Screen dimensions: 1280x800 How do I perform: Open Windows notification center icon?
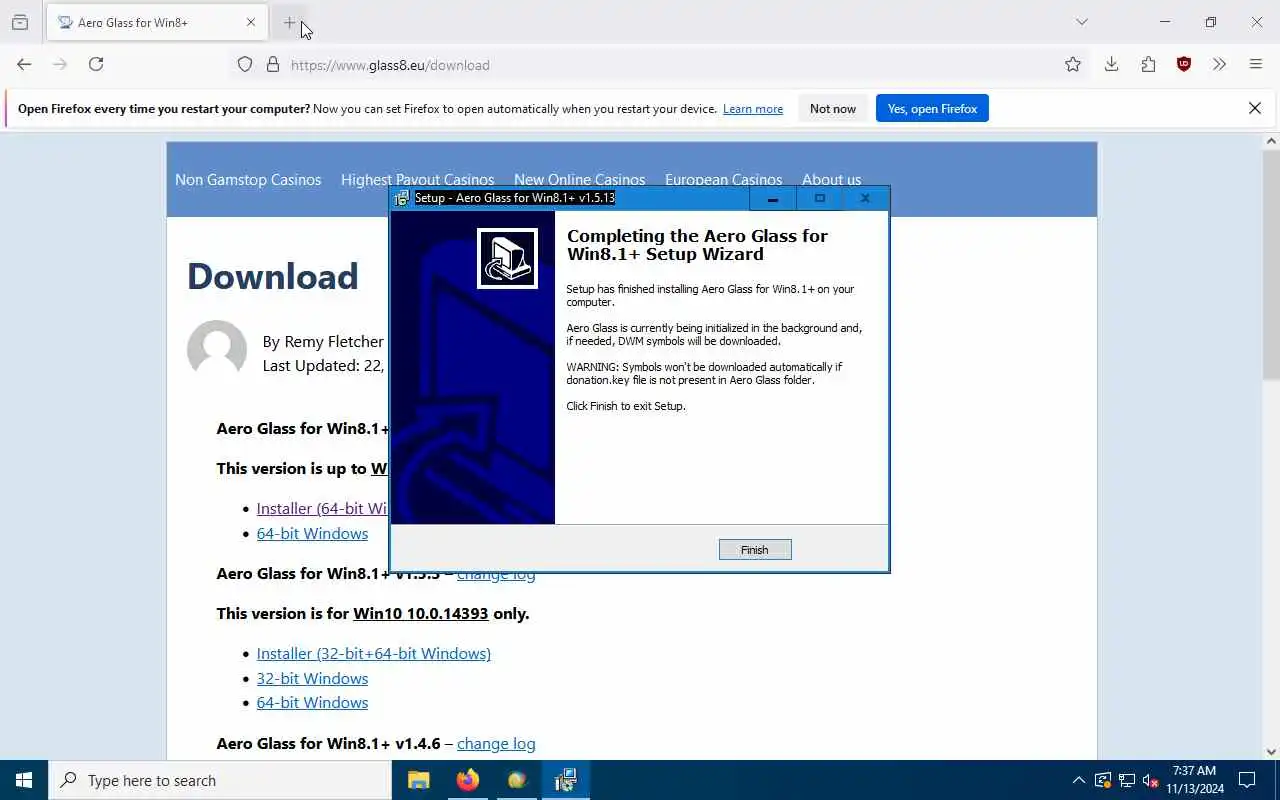[x=1247, y=780]
